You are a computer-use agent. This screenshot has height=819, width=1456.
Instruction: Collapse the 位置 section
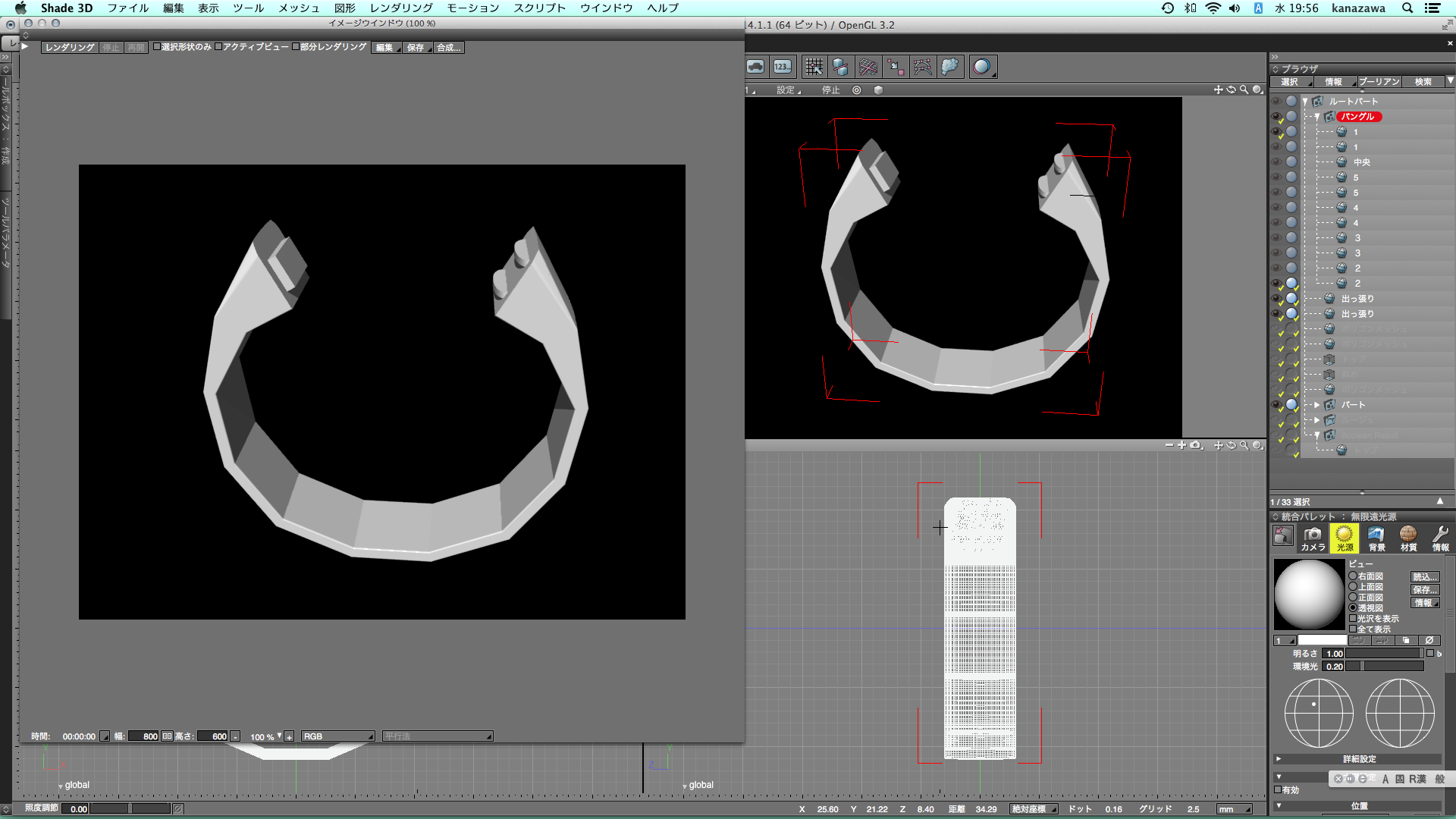coord(1279,805)
